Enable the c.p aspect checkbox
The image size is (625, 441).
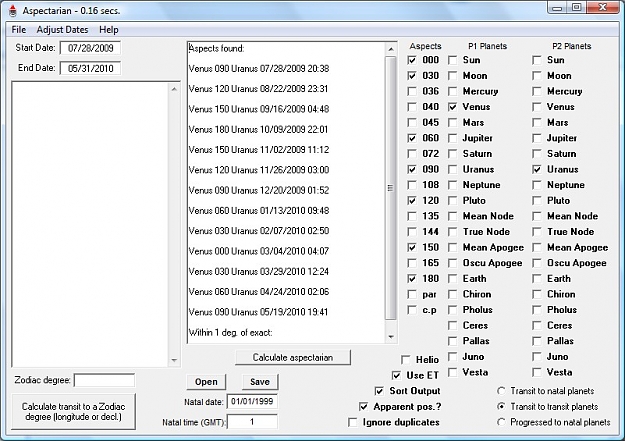point(412,310)
